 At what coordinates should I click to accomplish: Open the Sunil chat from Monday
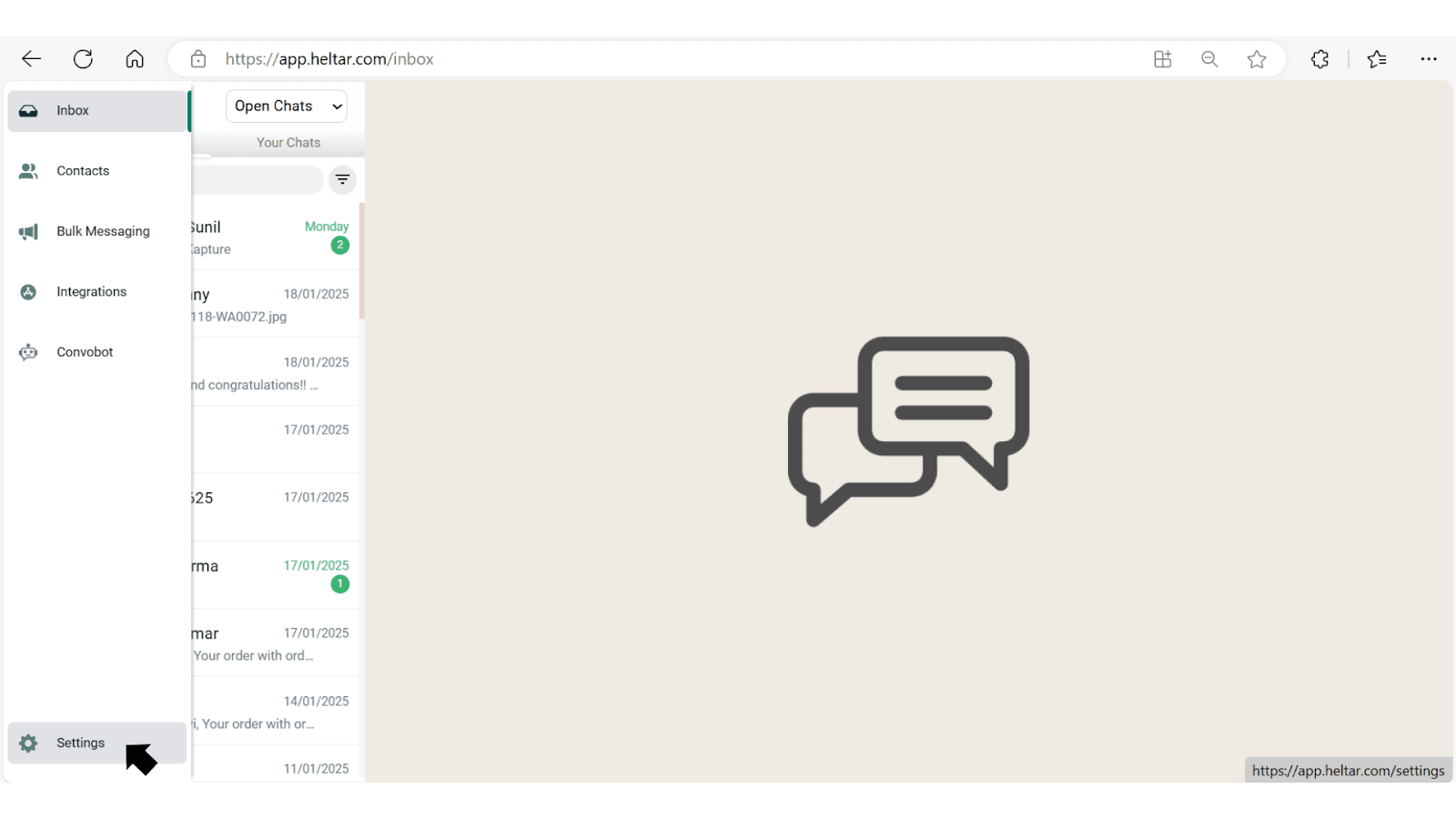click(x=273, y=237)
